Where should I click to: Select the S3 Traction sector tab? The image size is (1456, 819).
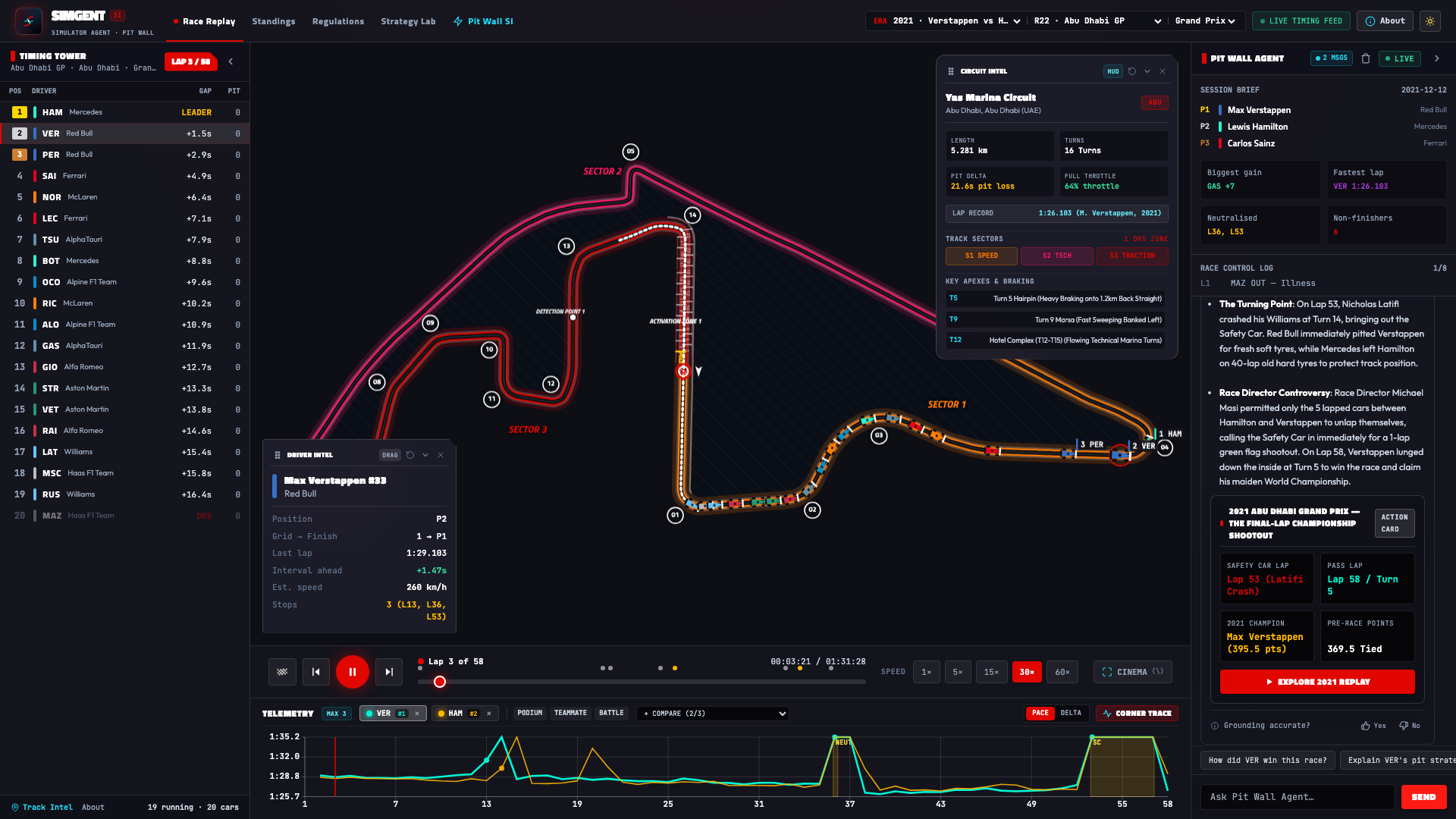coord(1132,256)
